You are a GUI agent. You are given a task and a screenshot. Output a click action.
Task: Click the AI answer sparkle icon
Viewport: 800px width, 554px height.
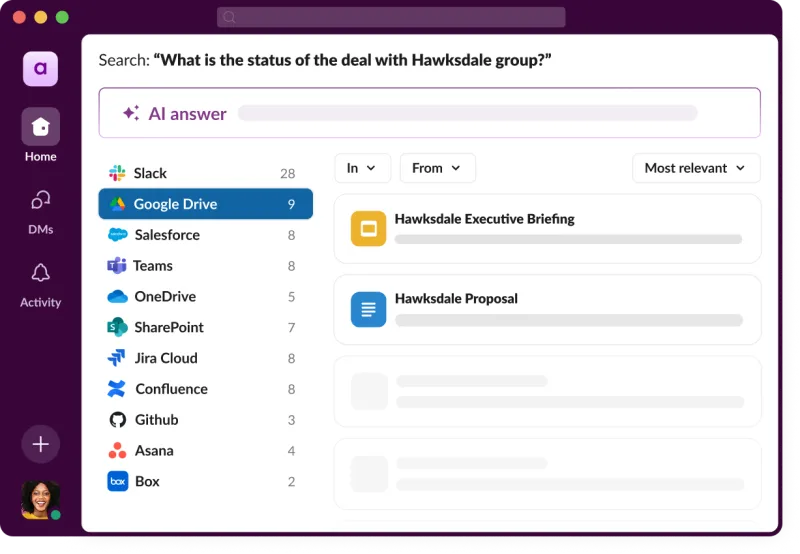coord(131,113)
